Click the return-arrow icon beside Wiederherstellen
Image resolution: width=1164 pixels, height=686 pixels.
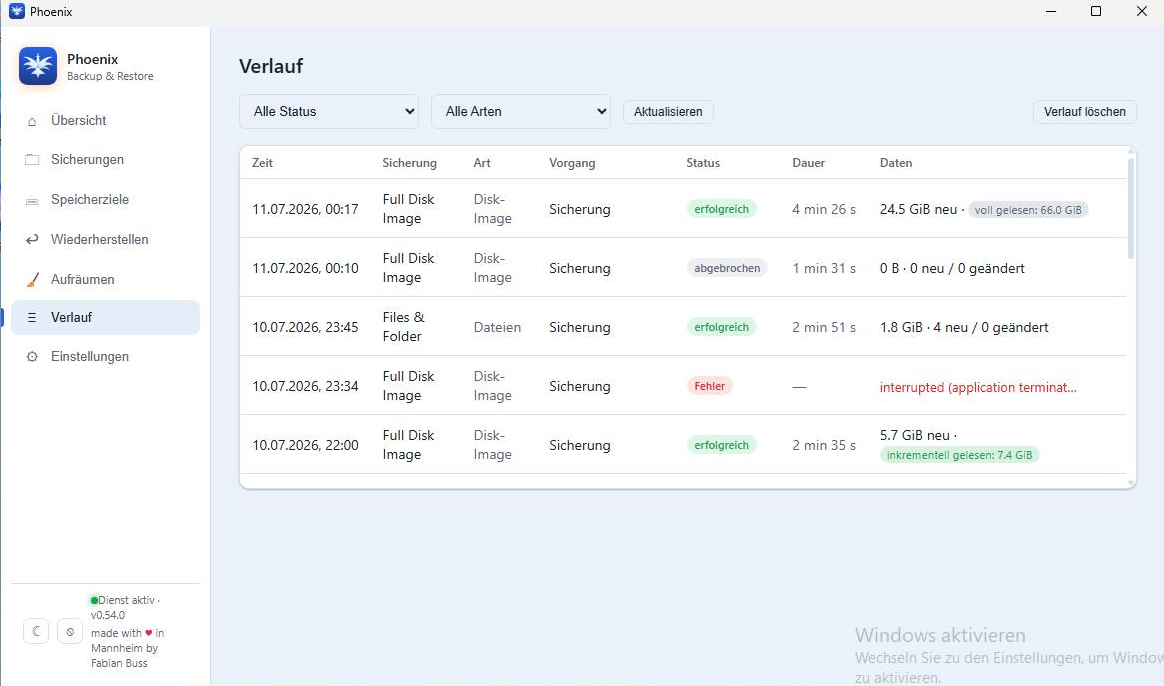click(x=32, y=240)
